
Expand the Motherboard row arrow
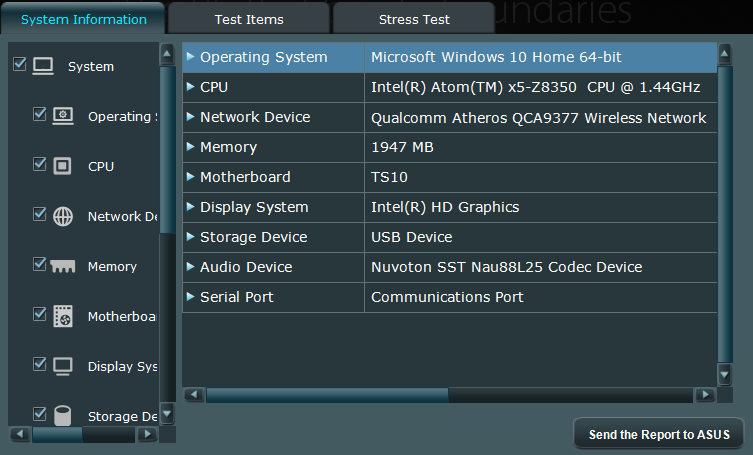(190, 177)
